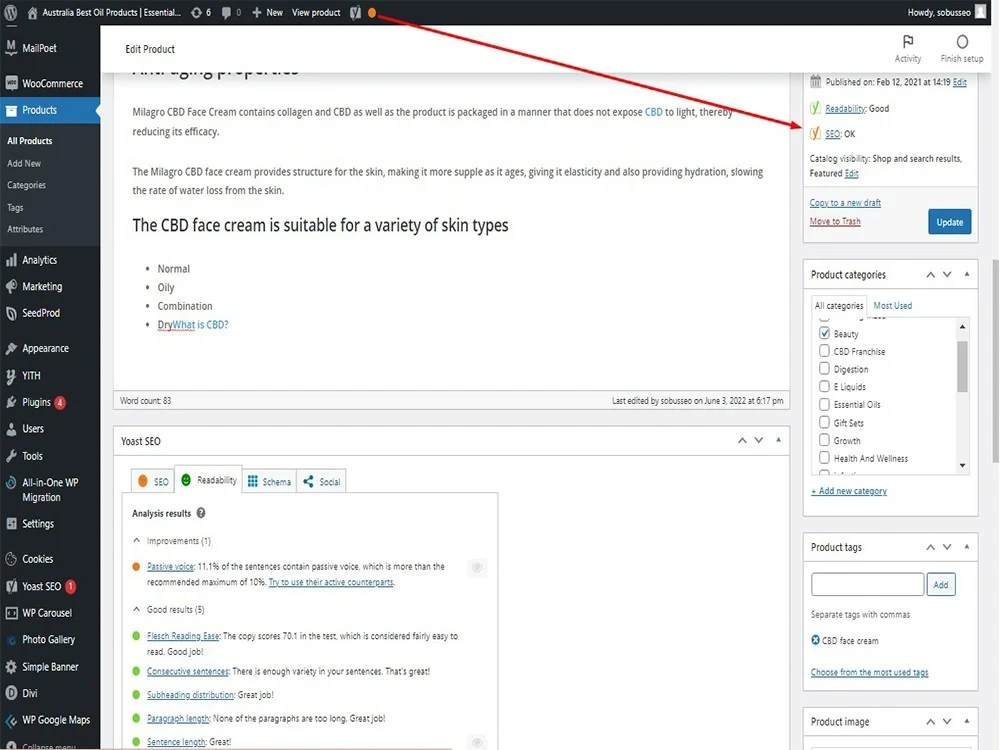Check the Growth category
Image resolution: width=1000 pixels, height=750 pixels.
coord(824,440)
